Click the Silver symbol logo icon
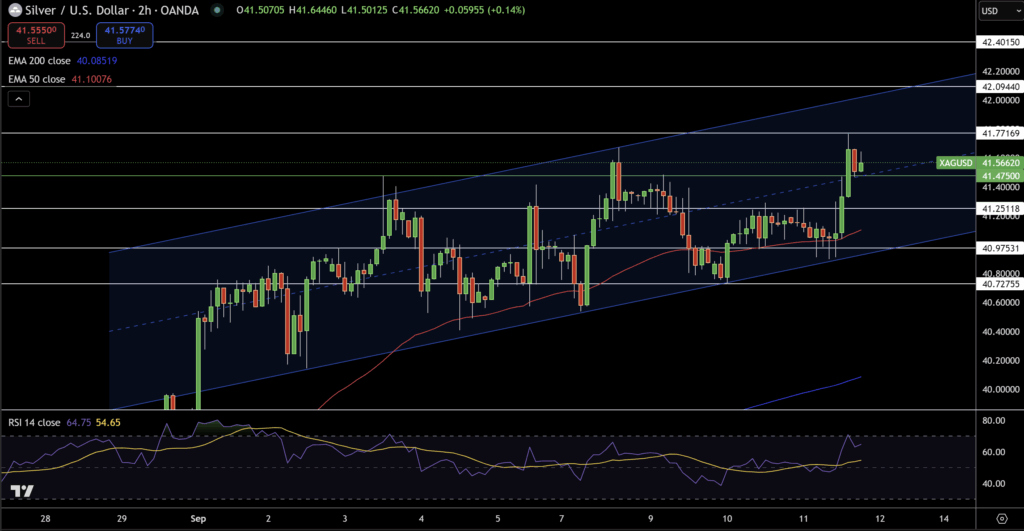1024x531 pixels. point(15,10)
